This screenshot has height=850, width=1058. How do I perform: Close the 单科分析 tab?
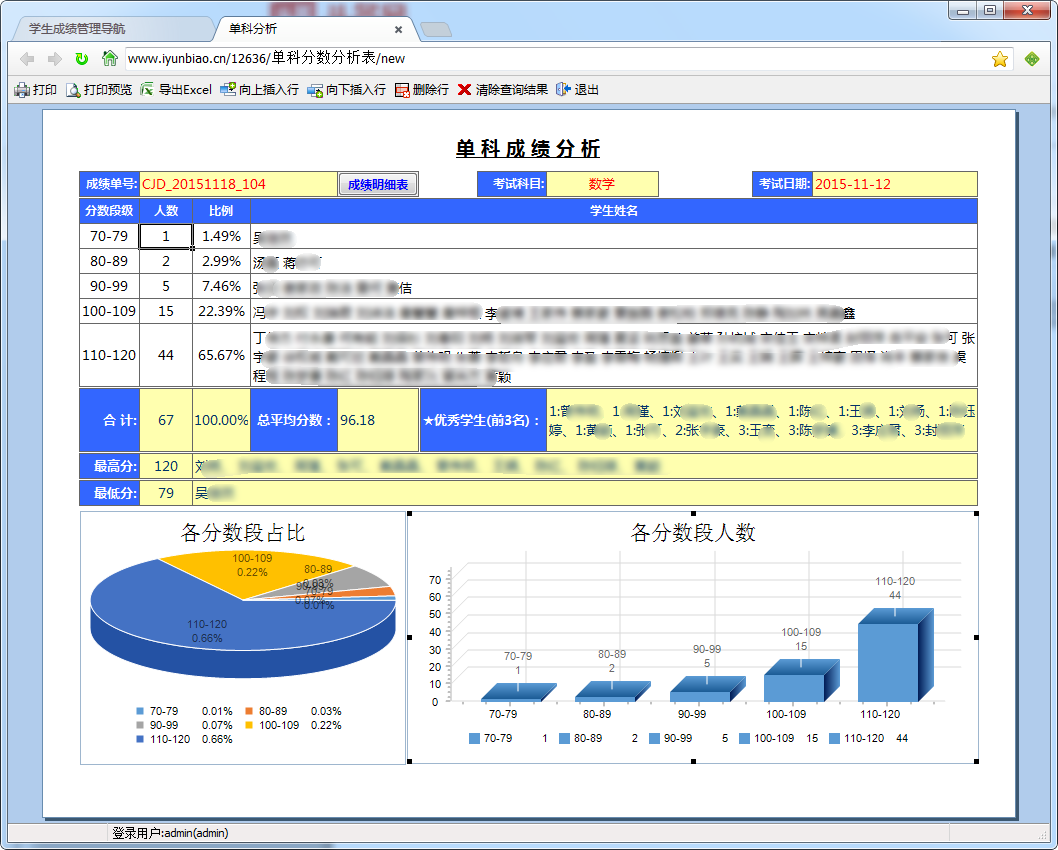pos(399,30)
